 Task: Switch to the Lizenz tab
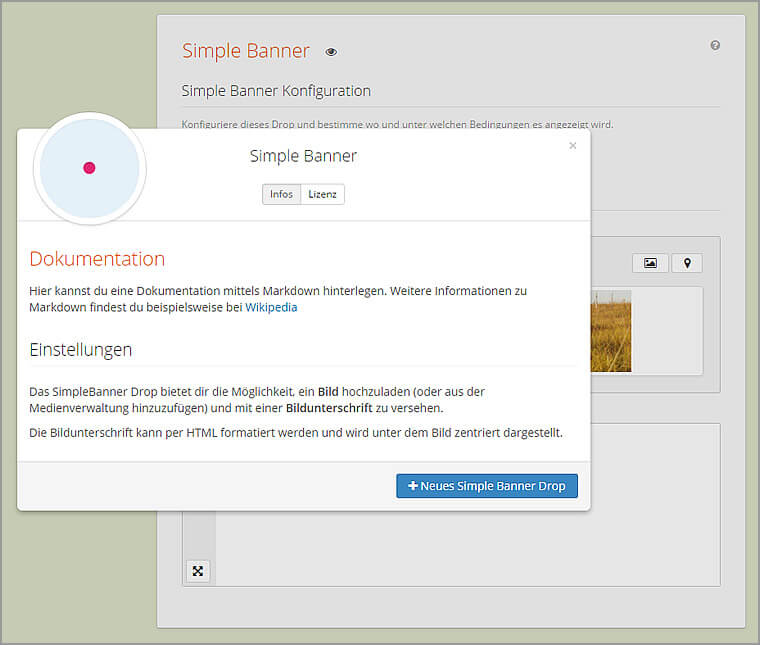(322, 194)
